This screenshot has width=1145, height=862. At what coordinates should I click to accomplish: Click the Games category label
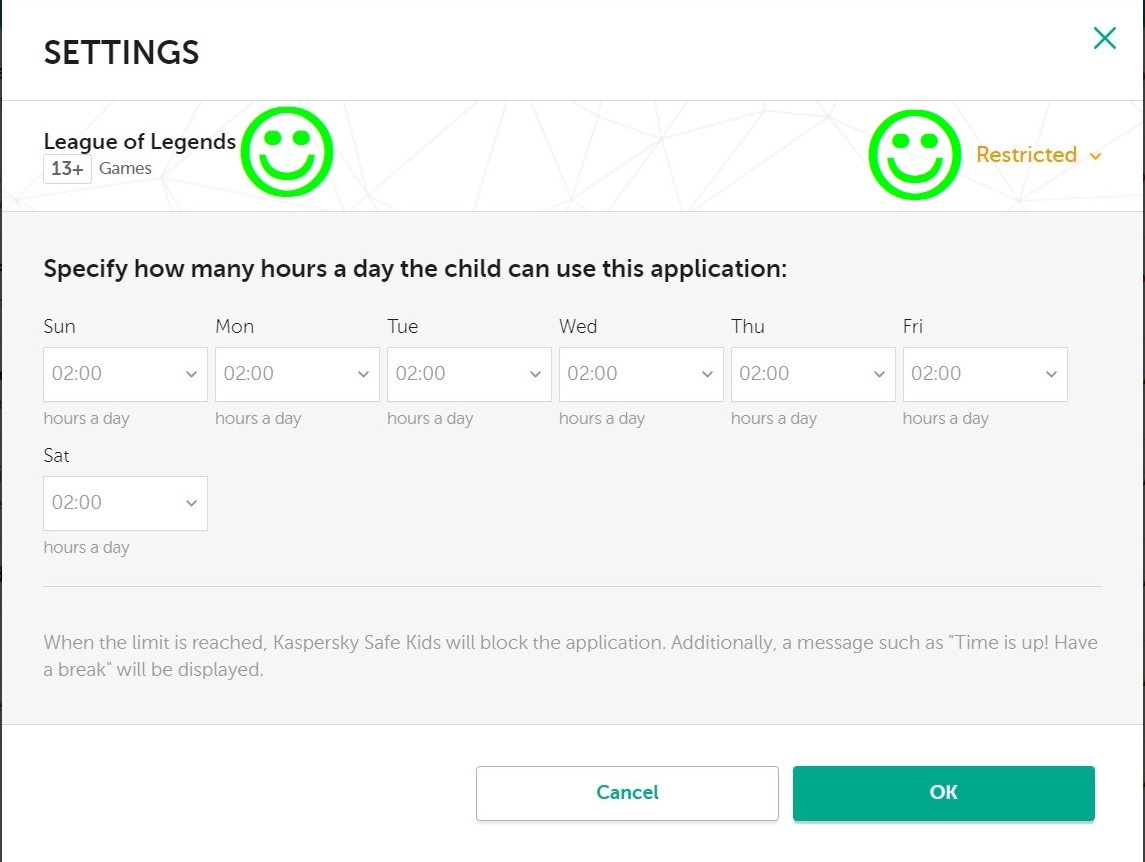pos(126,169)
